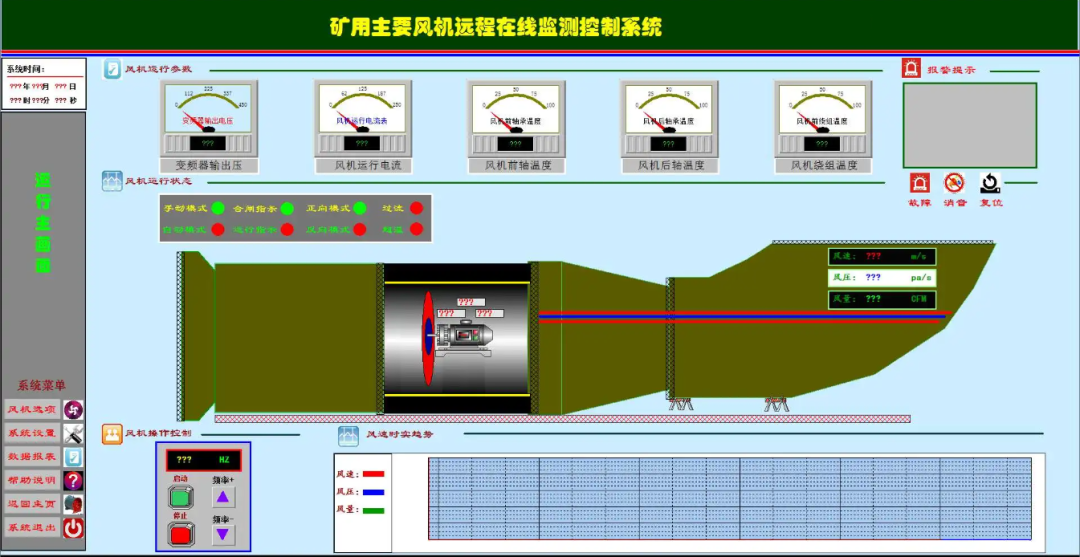Select the 风机选项 menu item
1080x557 pixels.
coord(32,409)
